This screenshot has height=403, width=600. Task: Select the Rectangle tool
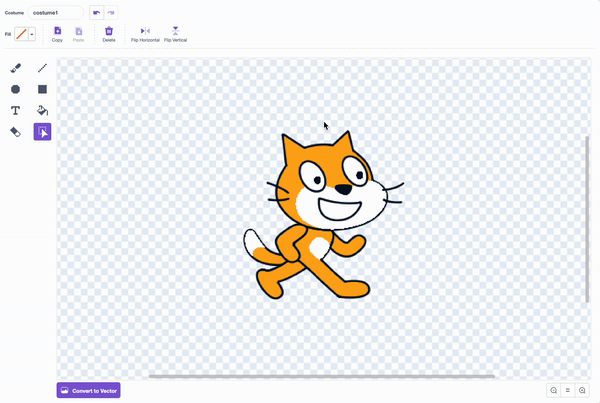(x=42, y=89)
